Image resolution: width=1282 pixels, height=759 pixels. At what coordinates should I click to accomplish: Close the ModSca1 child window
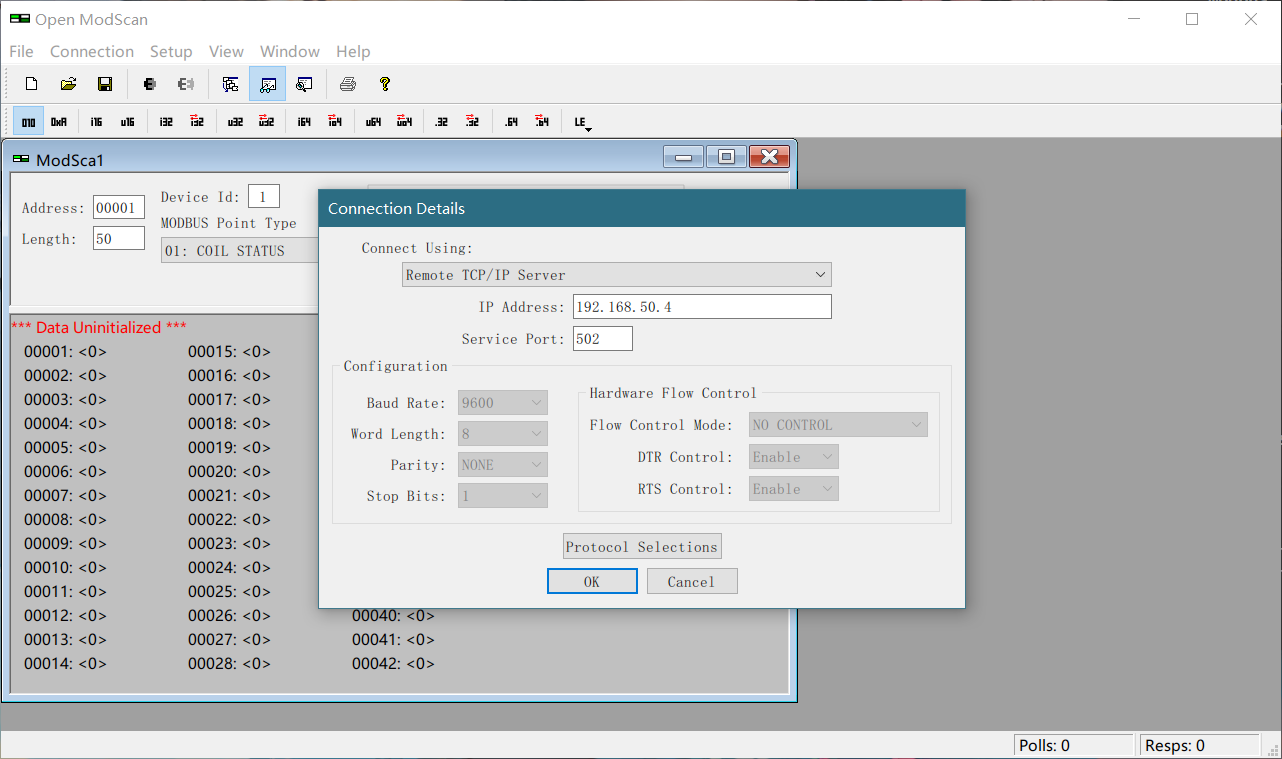pyautogui.click(x=769, y=157)
